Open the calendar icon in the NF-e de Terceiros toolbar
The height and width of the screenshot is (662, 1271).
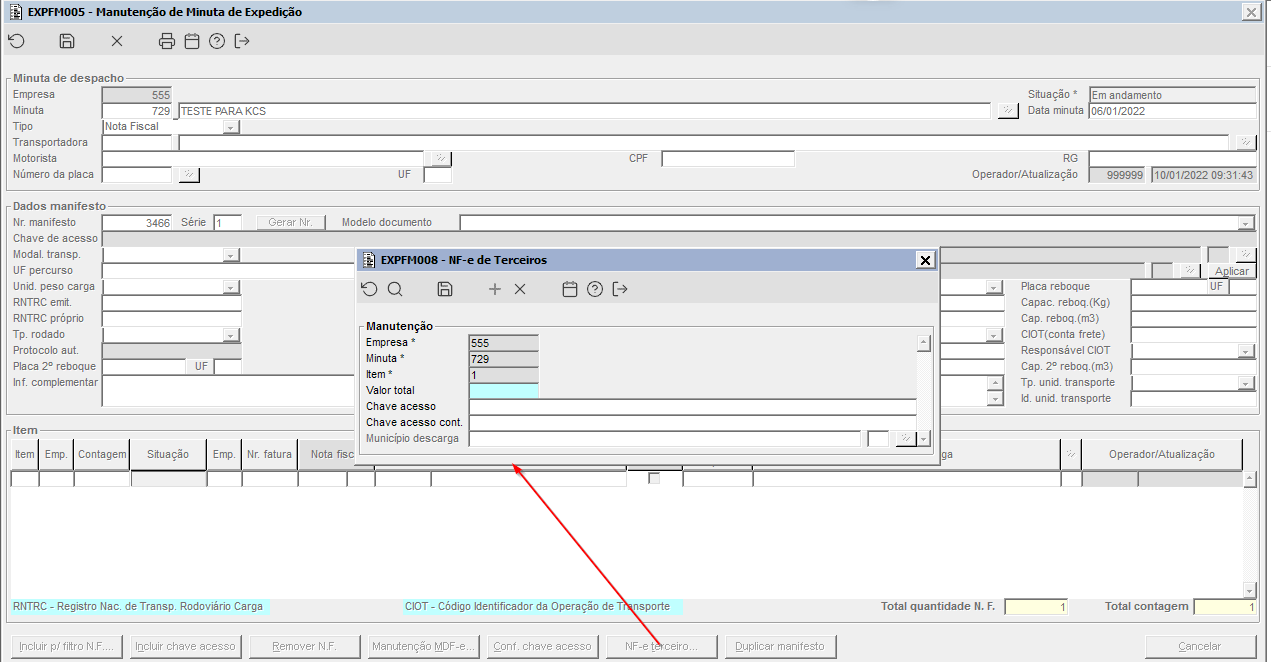[570, 289]
